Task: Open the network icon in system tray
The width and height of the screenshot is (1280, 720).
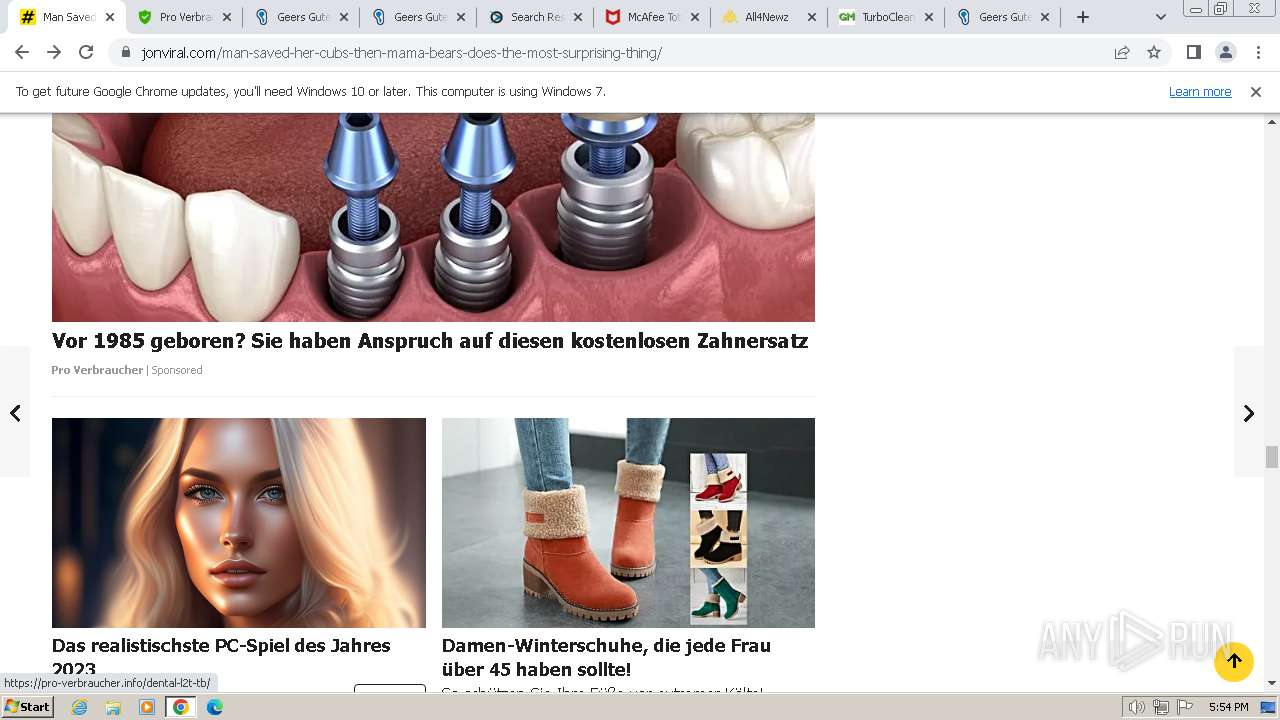Action: 1160,707
